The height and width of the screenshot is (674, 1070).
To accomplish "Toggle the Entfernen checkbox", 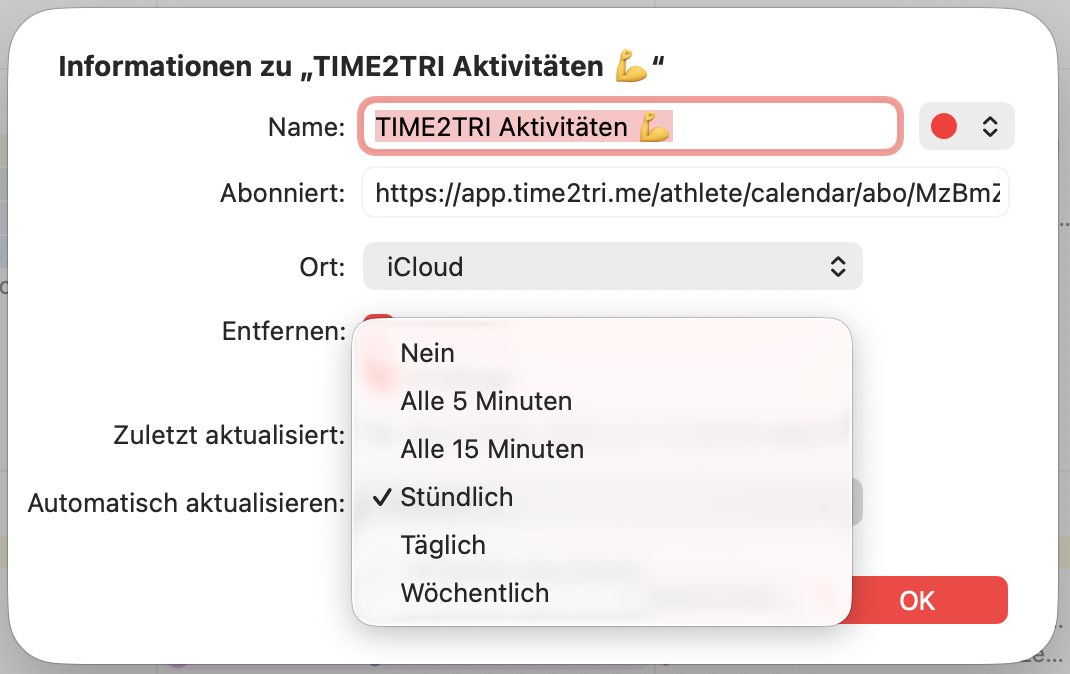I will 376,322.
